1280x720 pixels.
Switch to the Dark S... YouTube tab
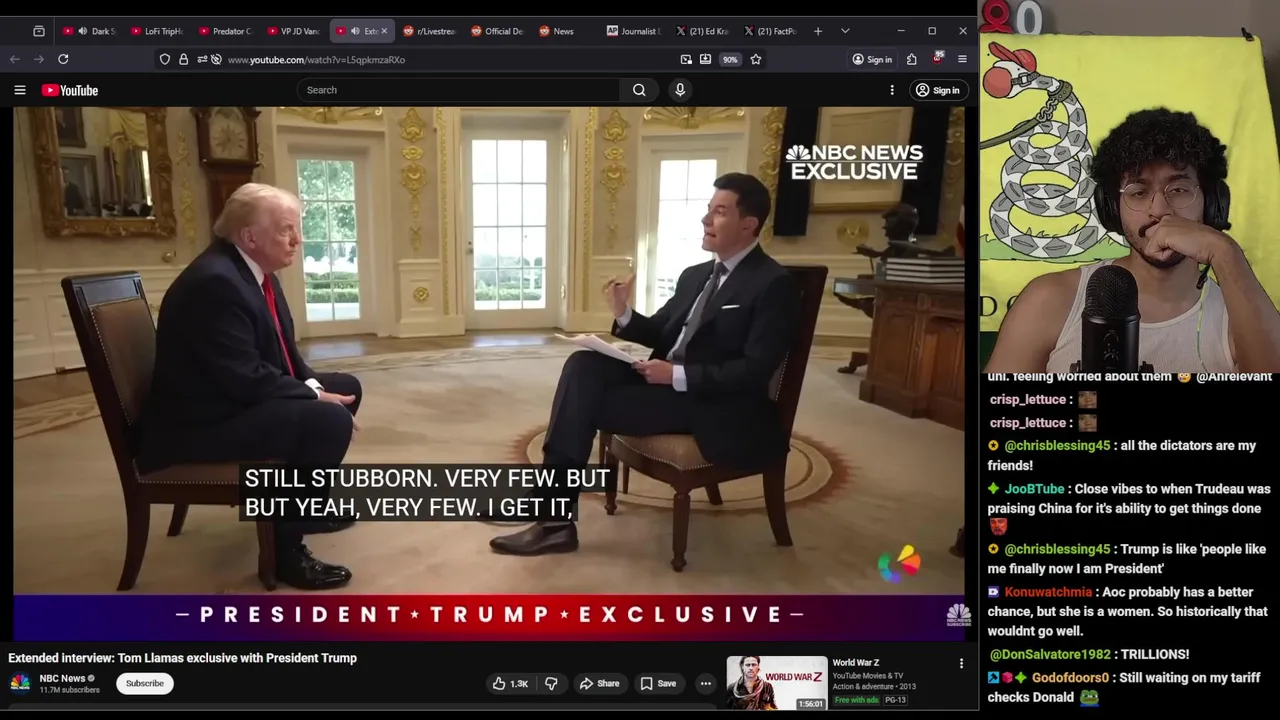[89, 31]
